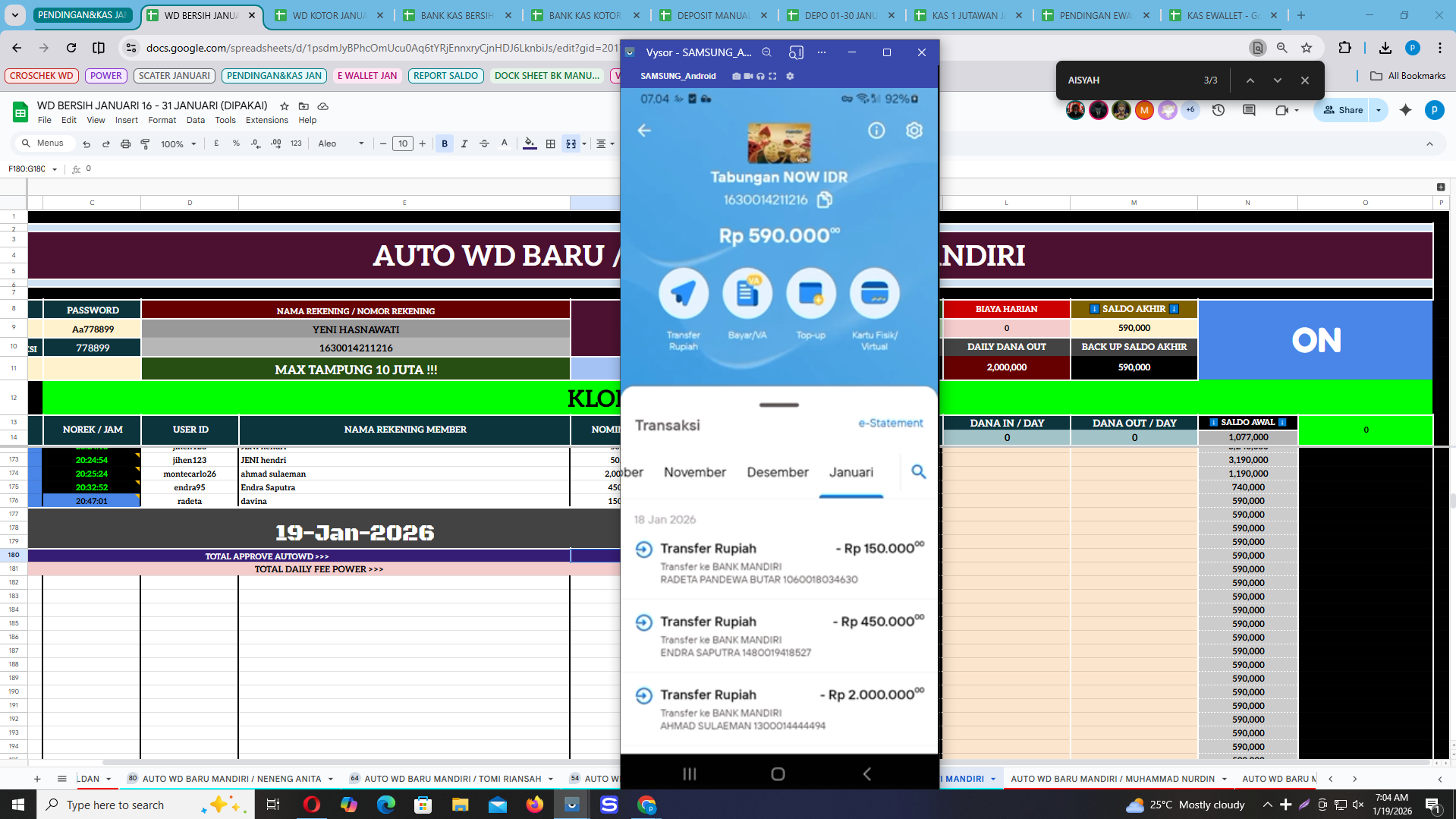This screenshot has width=1456, height=819.
Task: Open the Name Box dropdown for F180:G180
Action: 55,169
